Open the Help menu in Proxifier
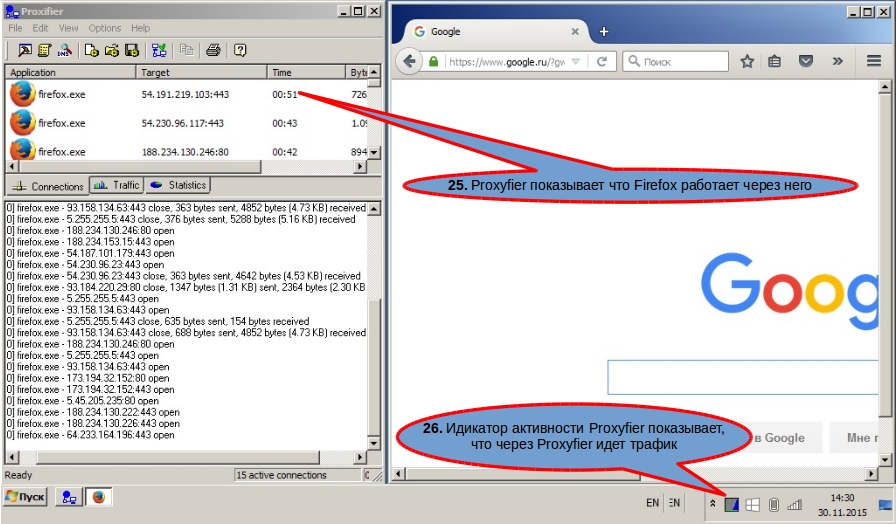Screen dimensions: 896x524 point(140,28)
